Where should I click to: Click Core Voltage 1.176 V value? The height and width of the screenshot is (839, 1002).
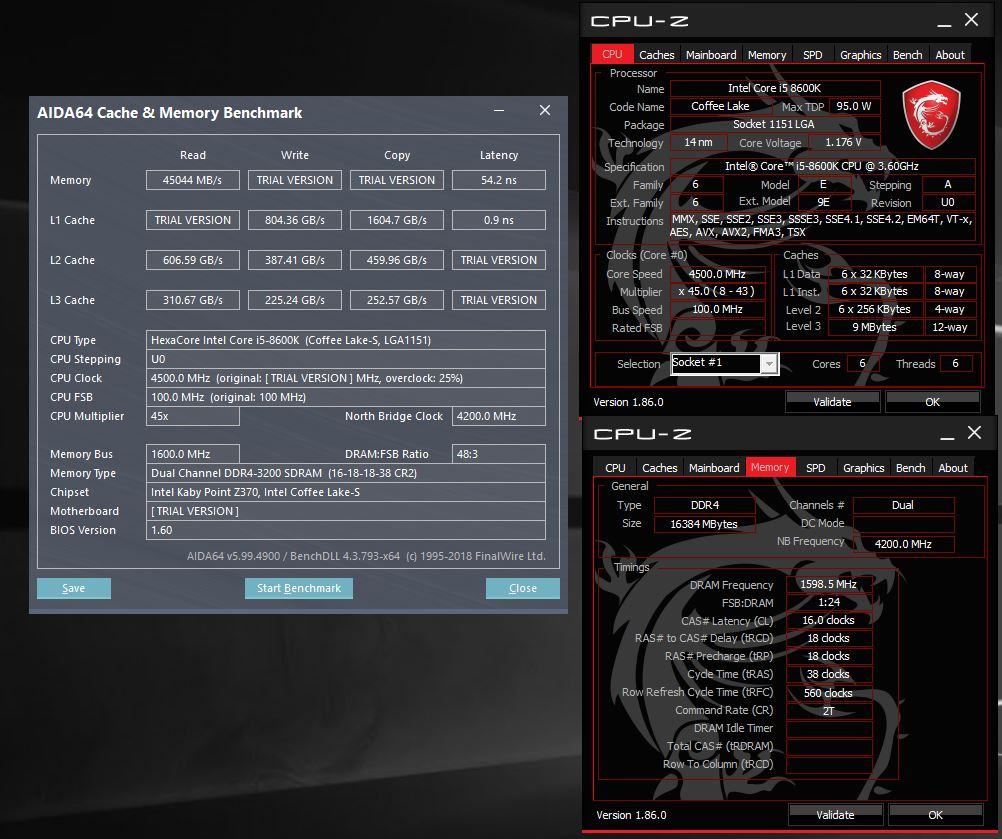point(844,142)
